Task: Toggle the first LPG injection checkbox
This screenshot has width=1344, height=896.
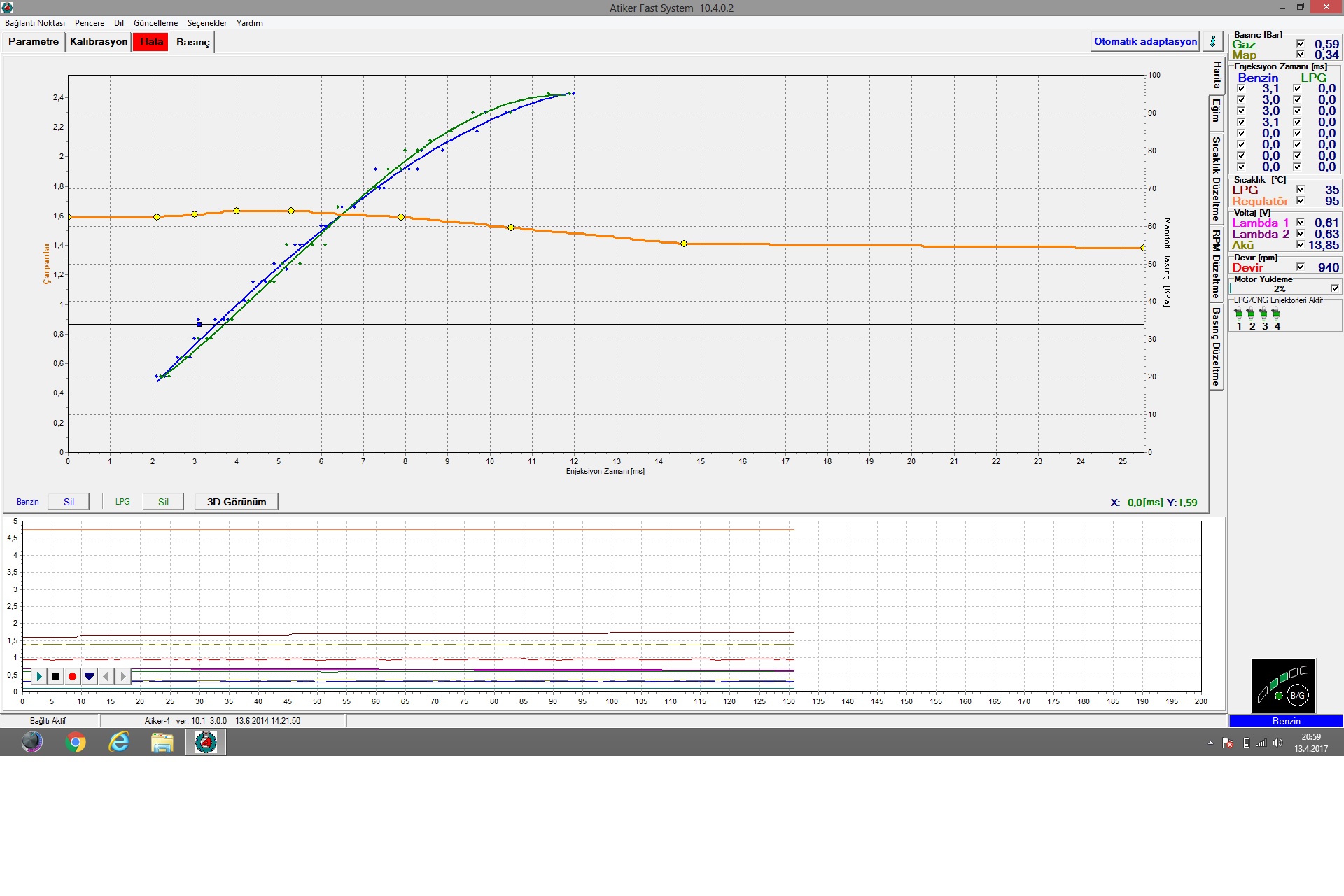Action: pos(1297,88)
